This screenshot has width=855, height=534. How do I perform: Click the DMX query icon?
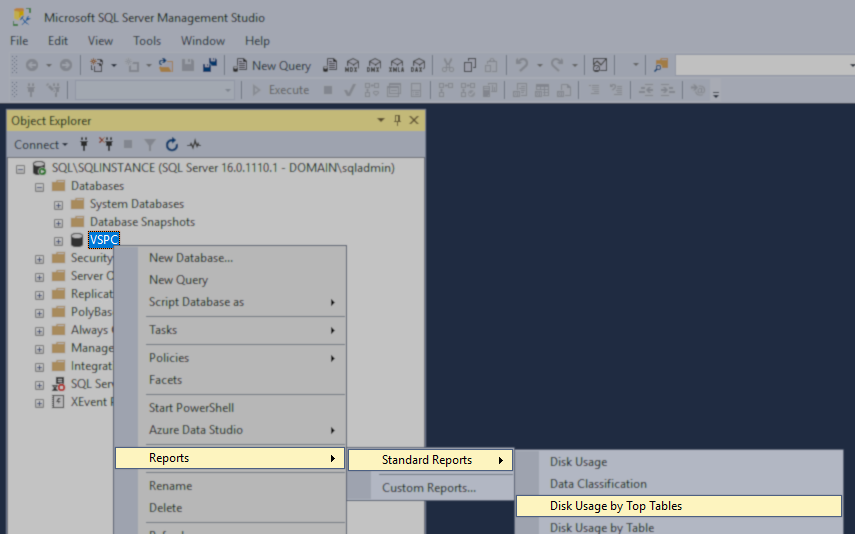374,66
